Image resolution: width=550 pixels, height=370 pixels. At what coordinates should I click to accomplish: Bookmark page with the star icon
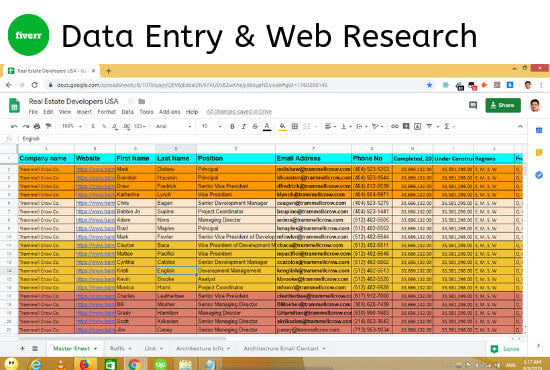coord(429,85)
